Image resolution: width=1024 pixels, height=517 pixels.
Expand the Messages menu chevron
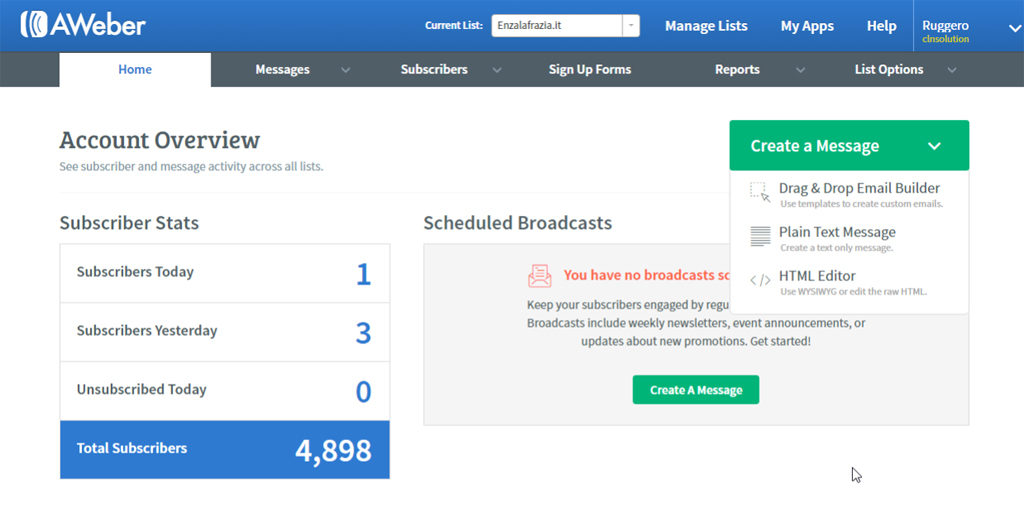[346, 70]
